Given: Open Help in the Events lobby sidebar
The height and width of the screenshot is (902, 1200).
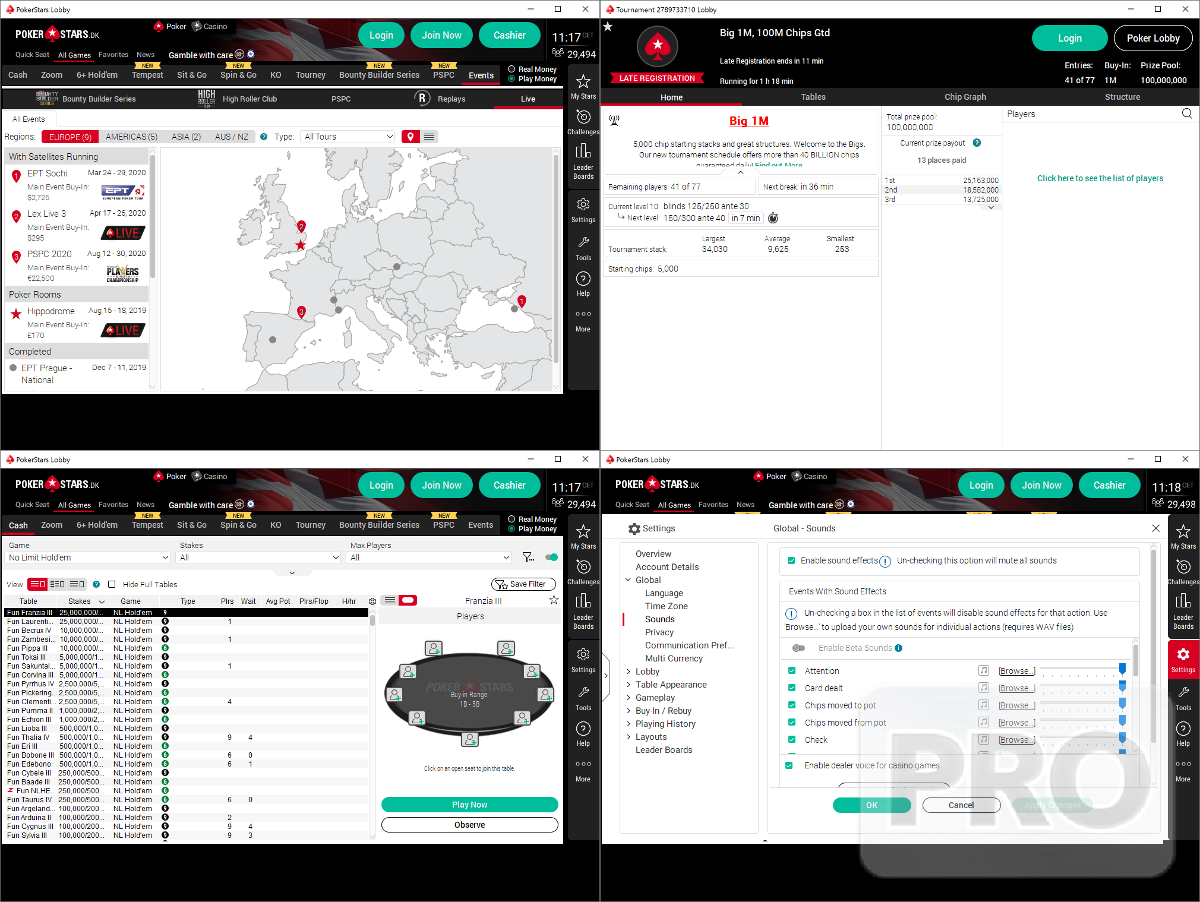Looking at the screenshot, I should click(x=583, y=284).
